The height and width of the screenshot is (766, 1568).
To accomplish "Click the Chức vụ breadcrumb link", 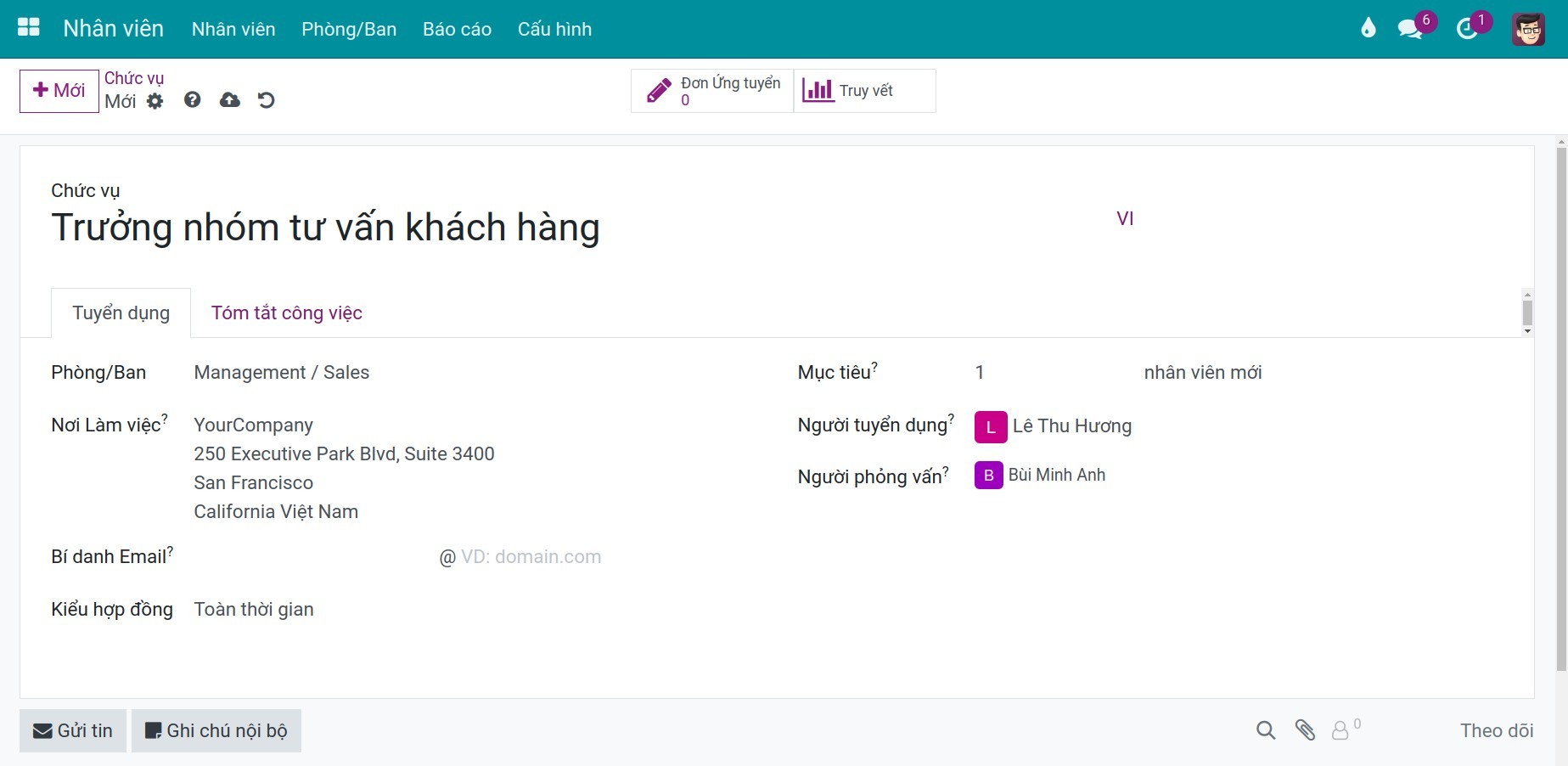I will (134, 78).
